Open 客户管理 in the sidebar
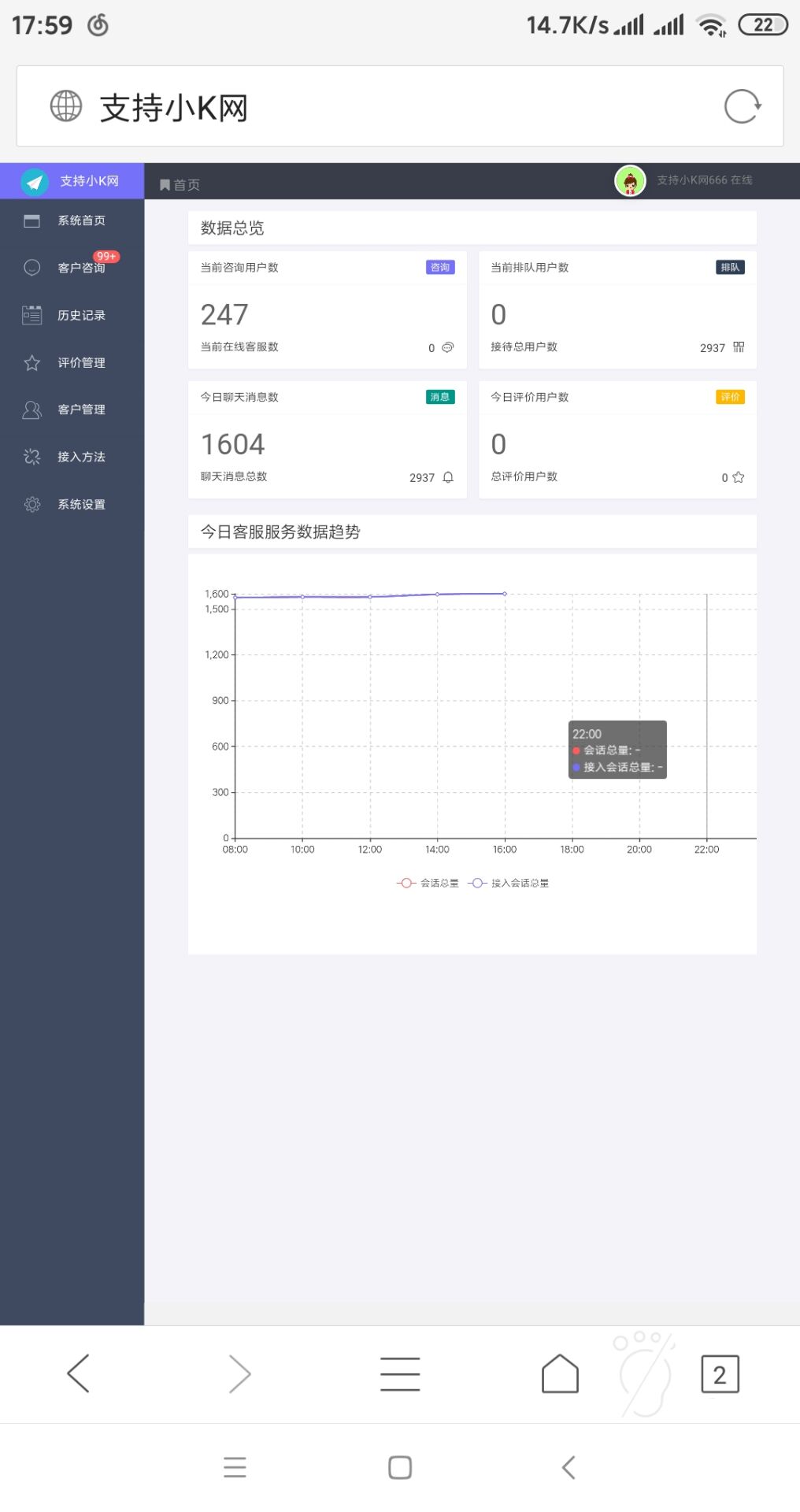The width and height of the screenshot is (800, 1512). point(72,409)
